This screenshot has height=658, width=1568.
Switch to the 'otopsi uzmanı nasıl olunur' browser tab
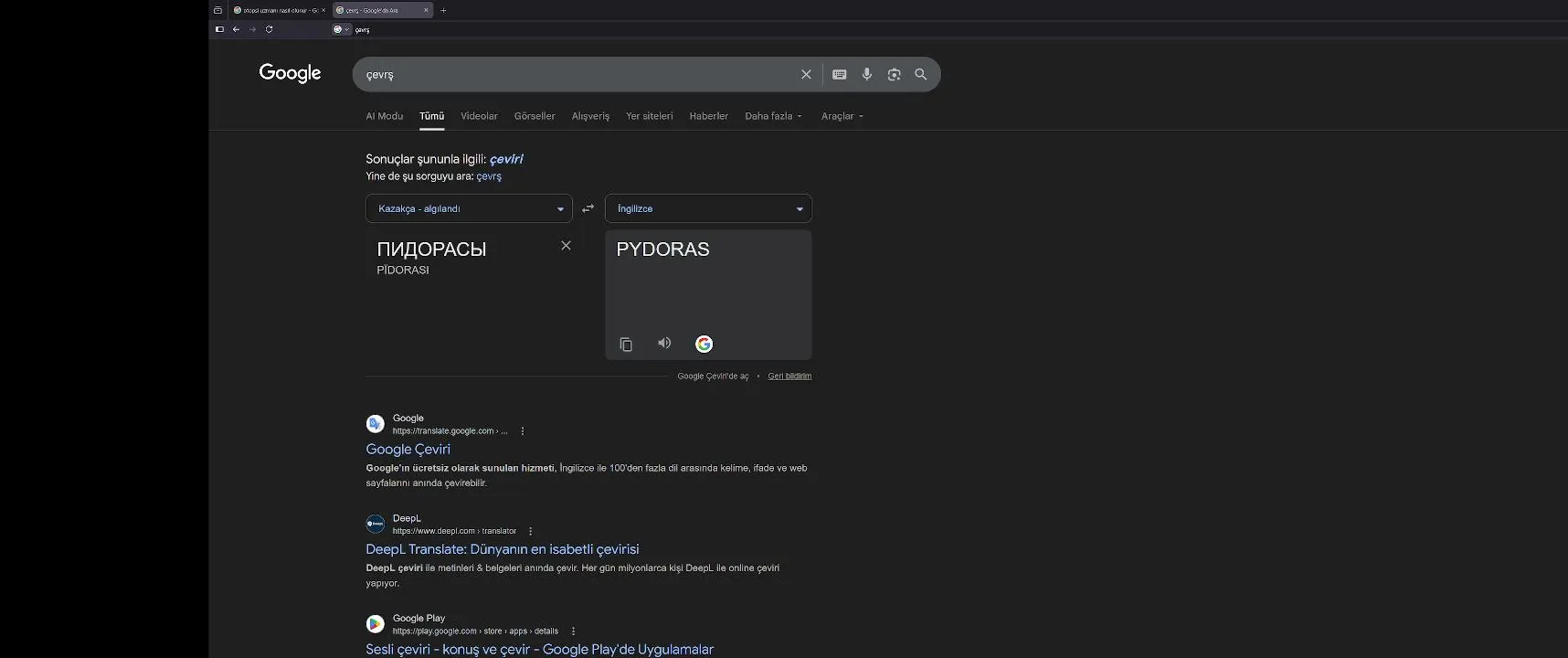(278, 10)
